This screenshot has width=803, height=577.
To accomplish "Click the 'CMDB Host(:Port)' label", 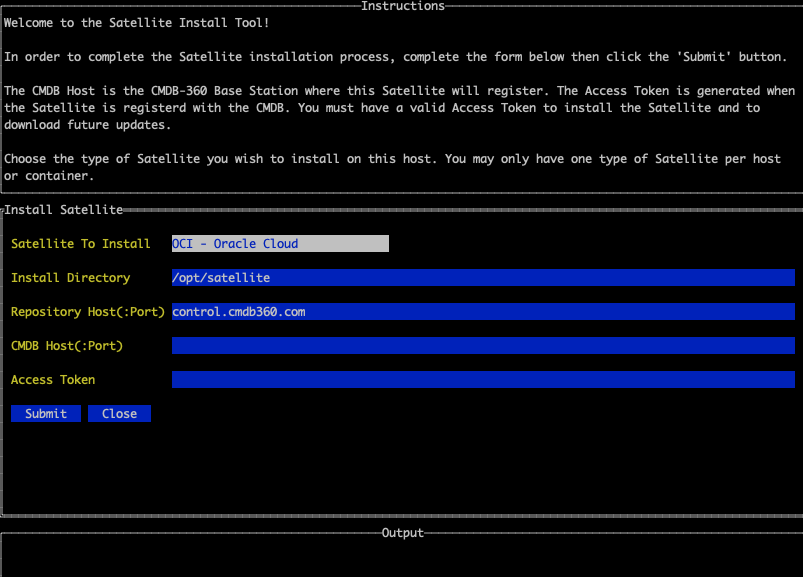I will point(67,346).
